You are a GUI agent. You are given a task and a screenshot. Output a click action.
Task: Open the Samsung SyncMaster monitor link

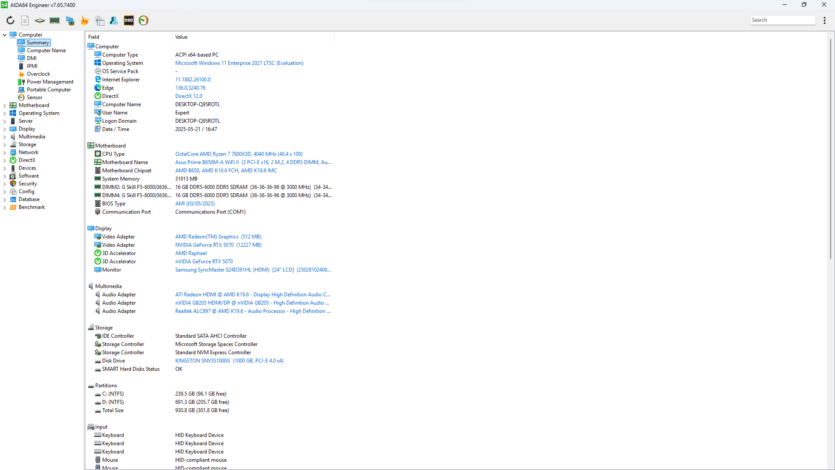(253, 270)
